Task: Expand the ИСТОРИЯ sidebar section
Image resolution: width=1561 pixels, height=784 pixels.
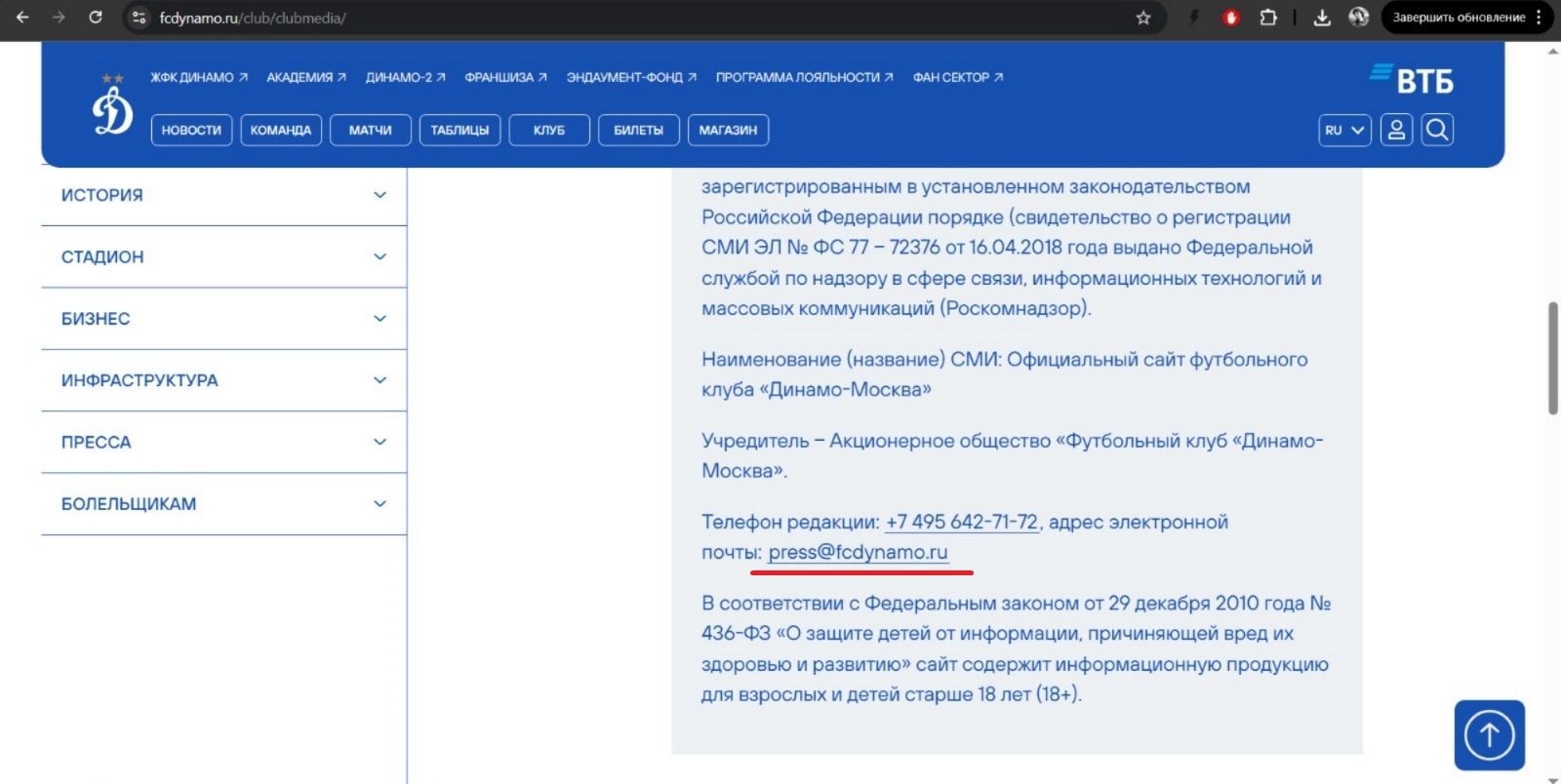Action: coord(223,195)
